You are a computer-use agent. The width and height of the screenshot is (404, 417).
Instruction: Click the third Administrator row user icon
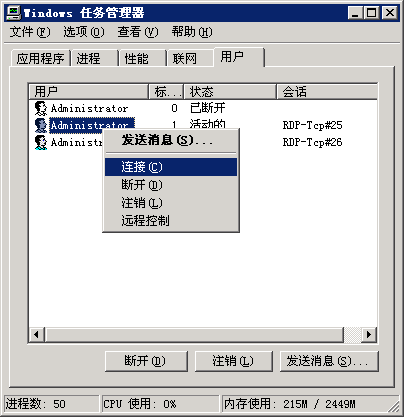[x=41, y=142]
